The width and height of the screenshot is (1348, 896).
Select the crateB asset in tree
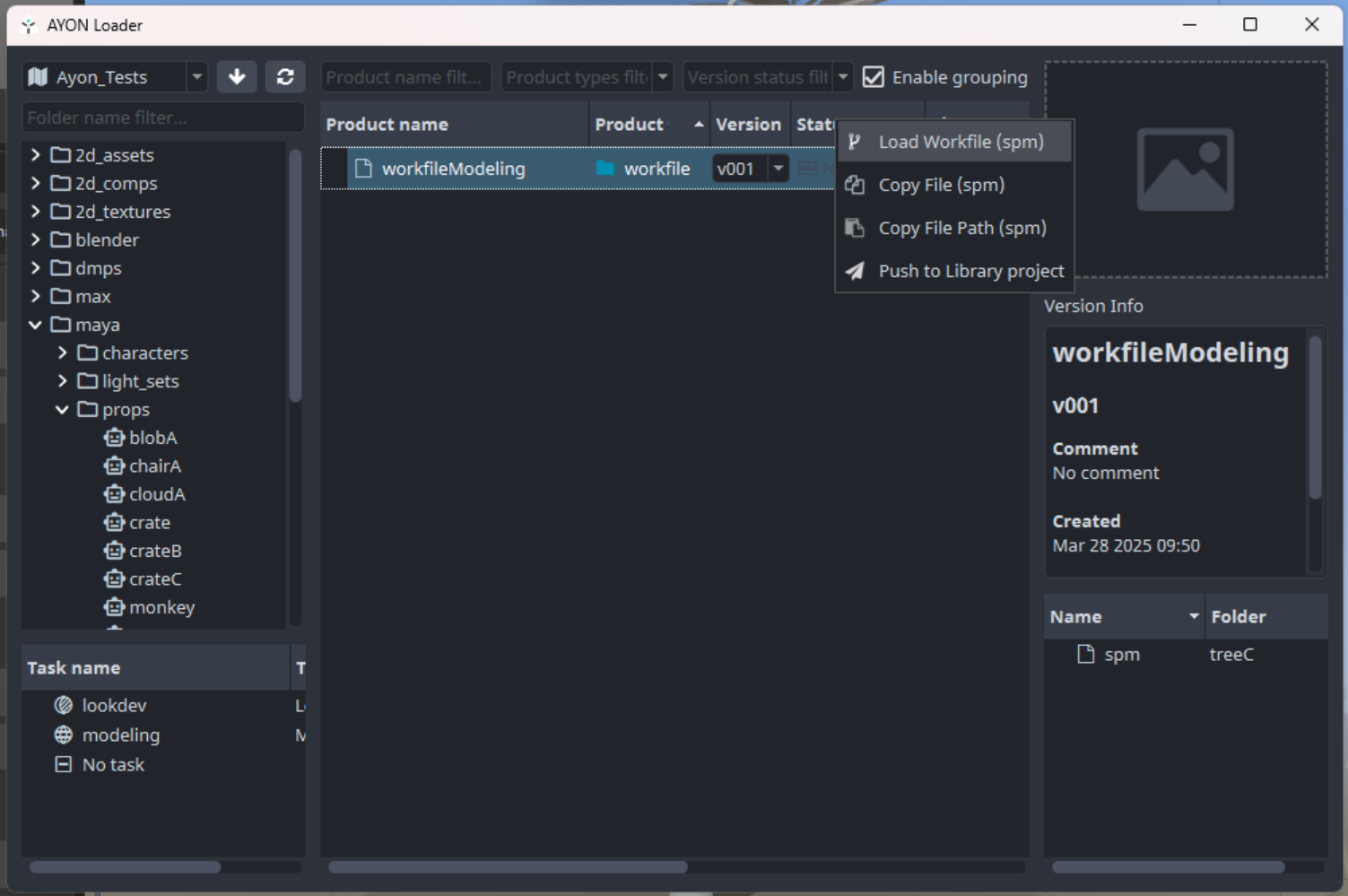pyautogui.click(x=155, y=551)
